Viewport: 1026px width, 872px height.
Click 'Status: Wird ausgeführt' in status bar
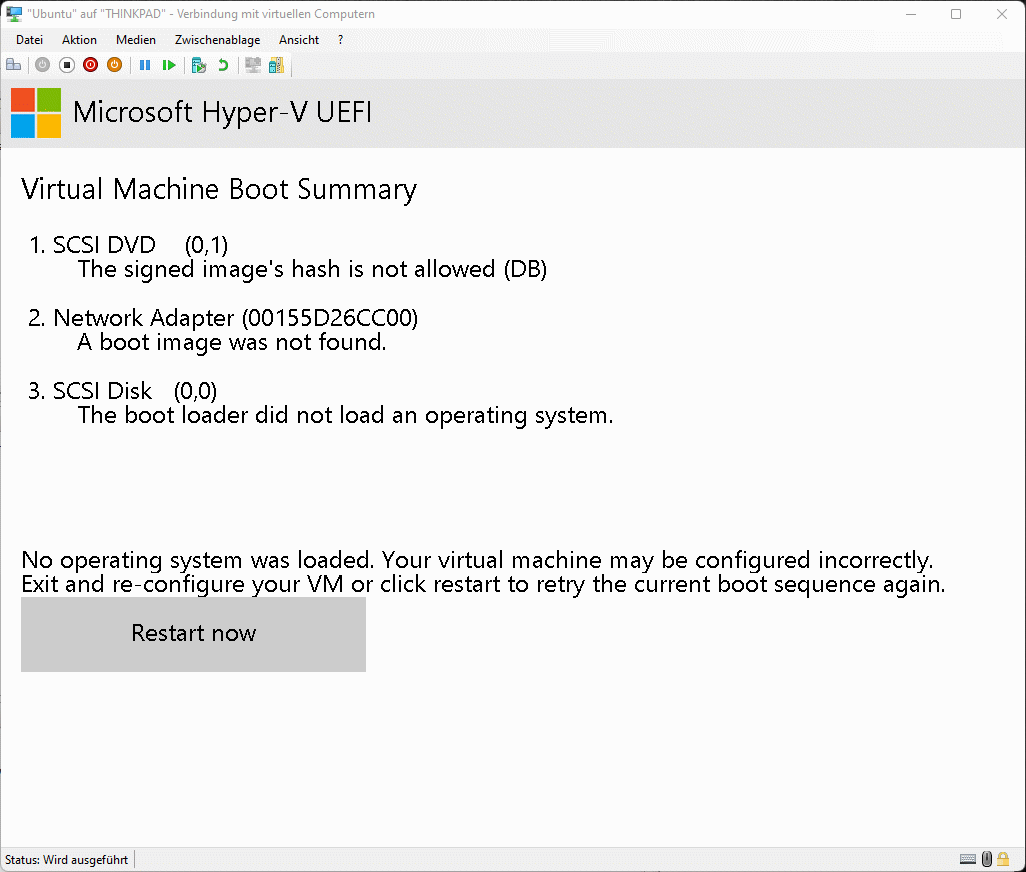(66, 860)
